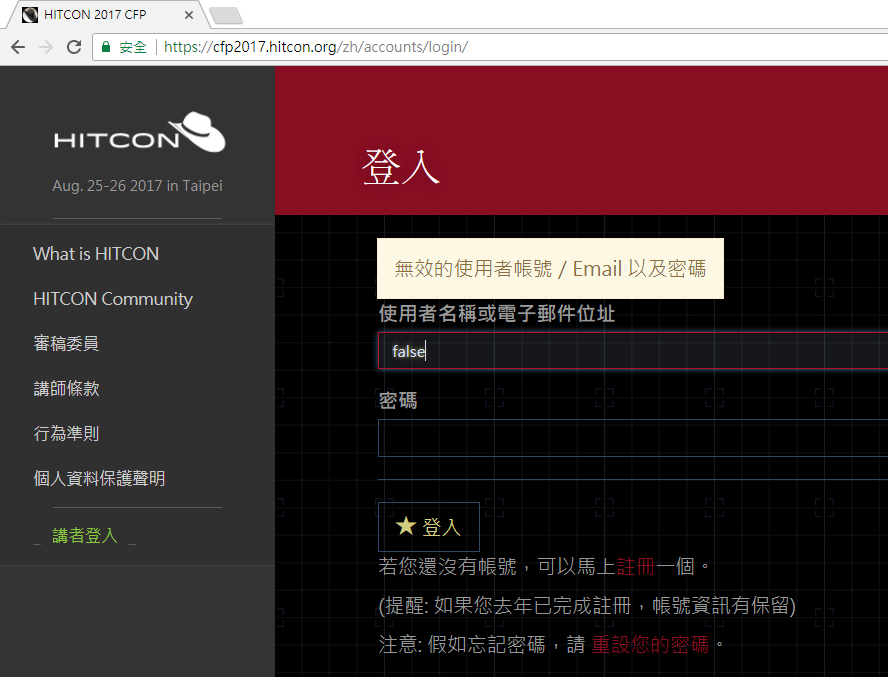Open 行為準則 sidebar link
This screenshot has height=677, width=888.
(66, 433)
